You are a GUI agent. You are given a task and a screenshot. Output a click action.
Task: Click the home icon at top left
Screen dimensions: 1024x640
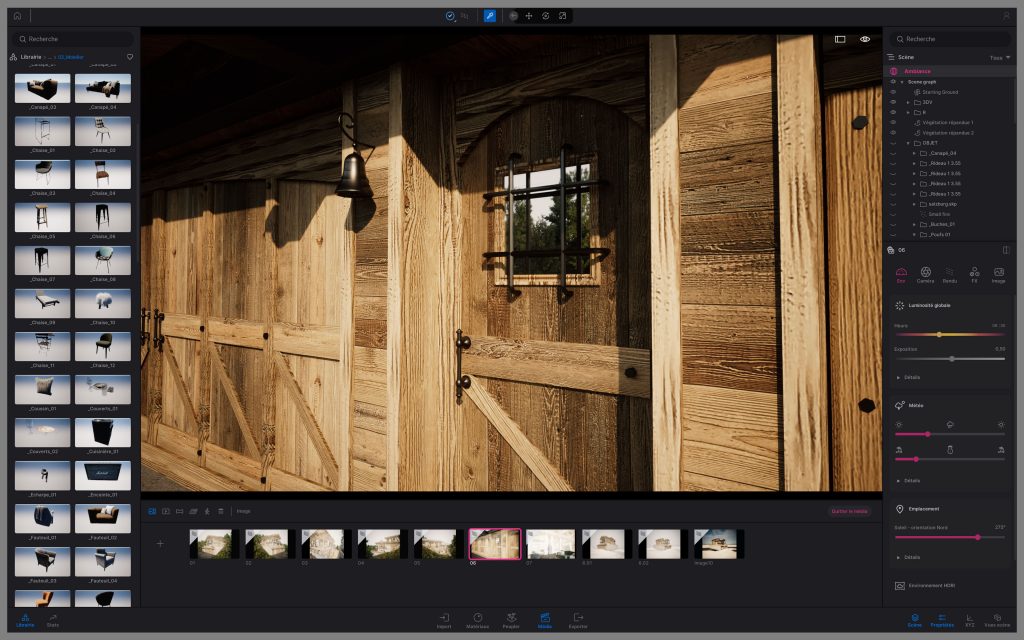pyautogui.click(x=17, y=16)
